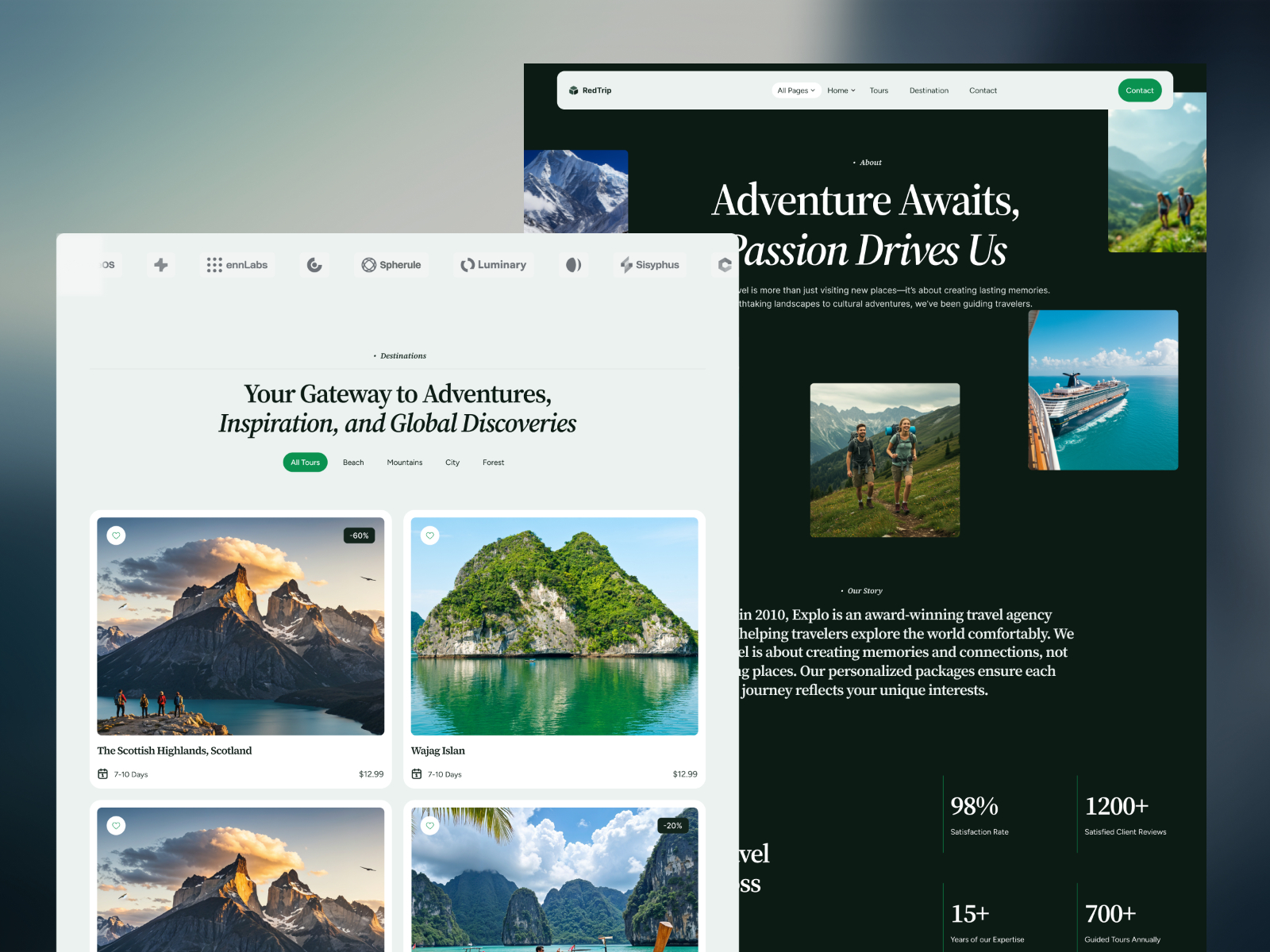Click the 'Adventure Awaits,' headline
1270x952 pixels.
[866, 200]
